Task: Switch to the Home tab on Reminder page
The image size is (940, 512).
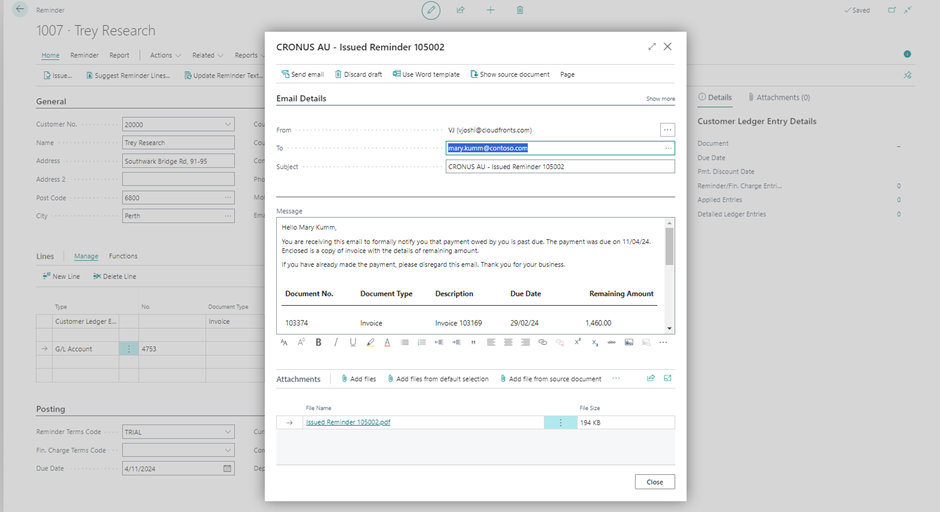Action: pos(50,55)
